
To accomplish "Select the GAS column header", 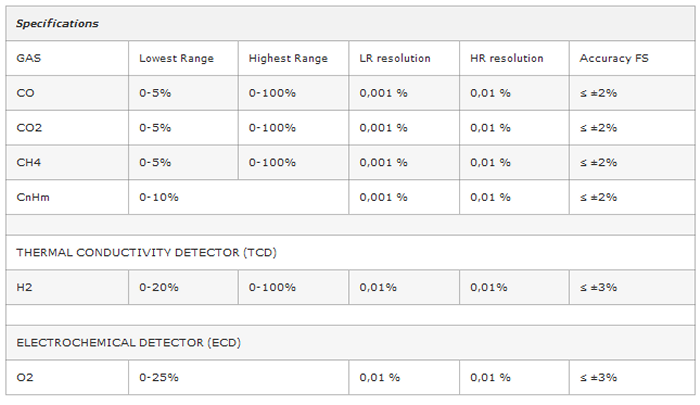I will click(x=28, y=58).
